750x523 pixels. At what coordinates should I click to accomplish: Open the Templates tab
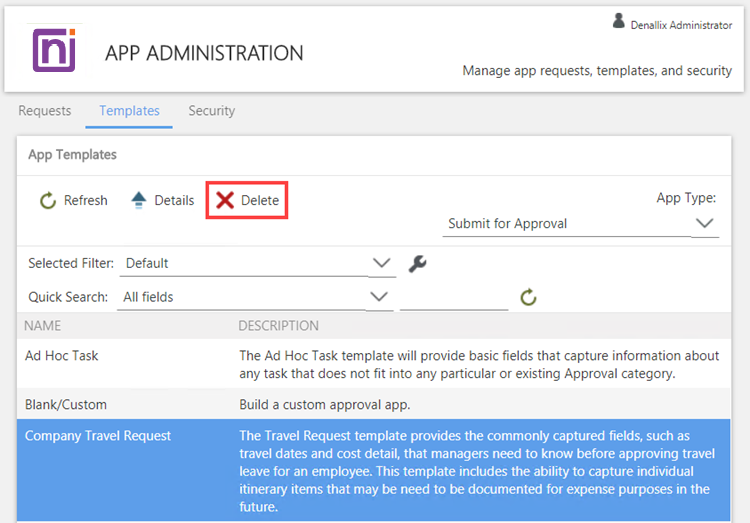(x=129, y=111)
